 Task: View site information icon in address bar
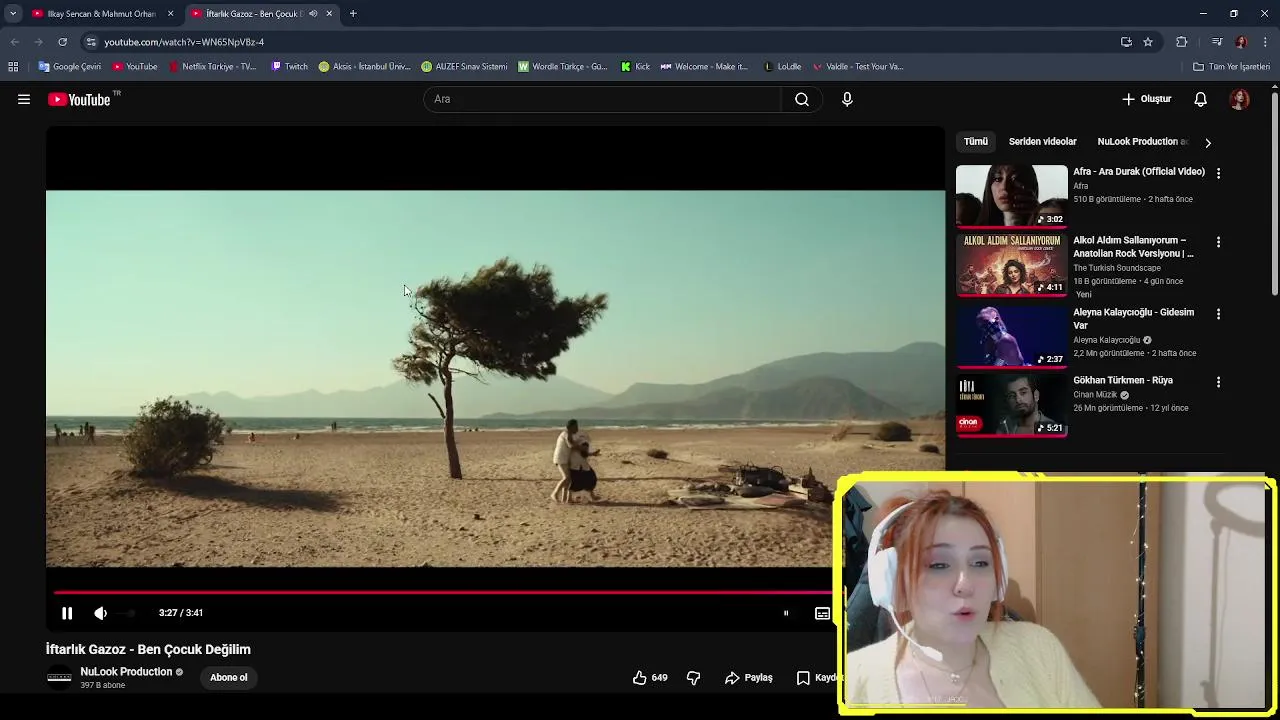[x=91, y=42]
